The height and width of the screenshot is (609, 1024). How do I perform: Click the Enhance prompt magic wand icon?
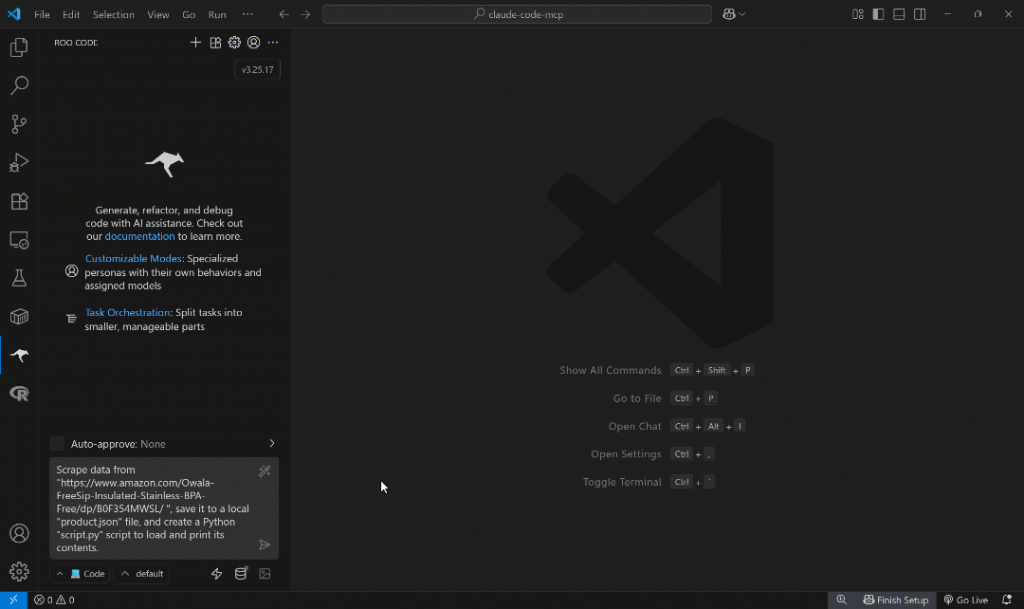point(265,471)
